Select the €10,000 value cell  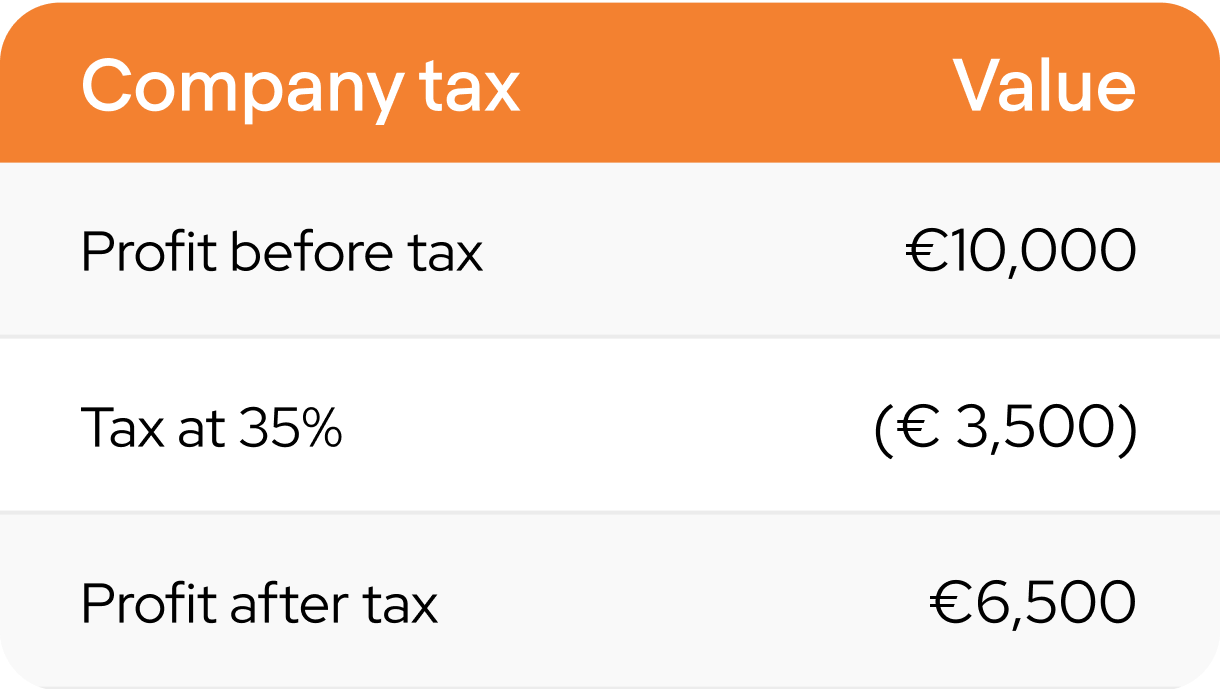coord(1021,251)
